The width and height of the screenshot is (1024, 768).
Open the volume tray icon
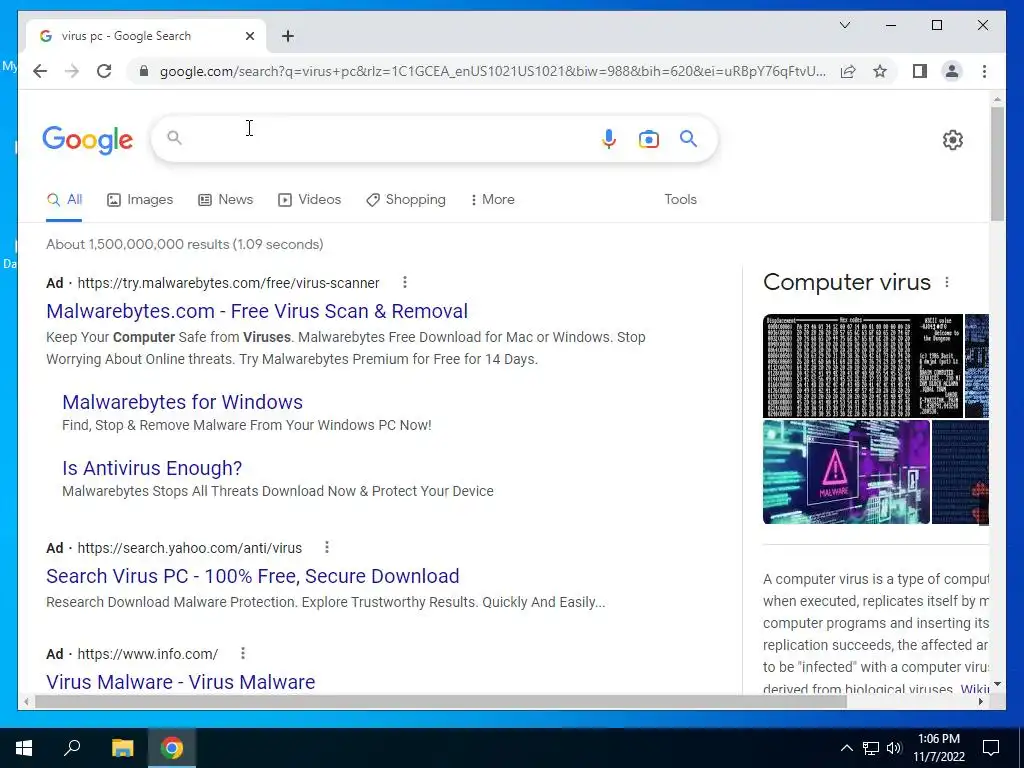(894, 748)
